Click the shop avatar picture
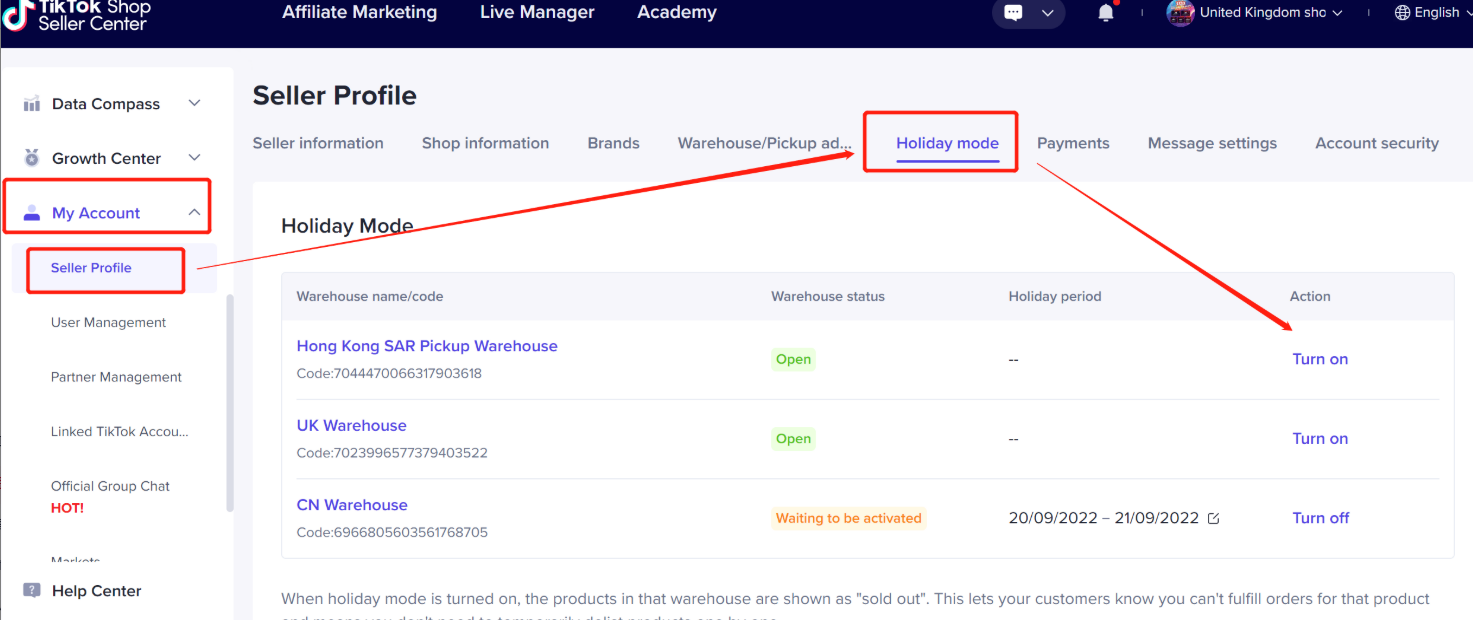 click(x=1180, y=13)
